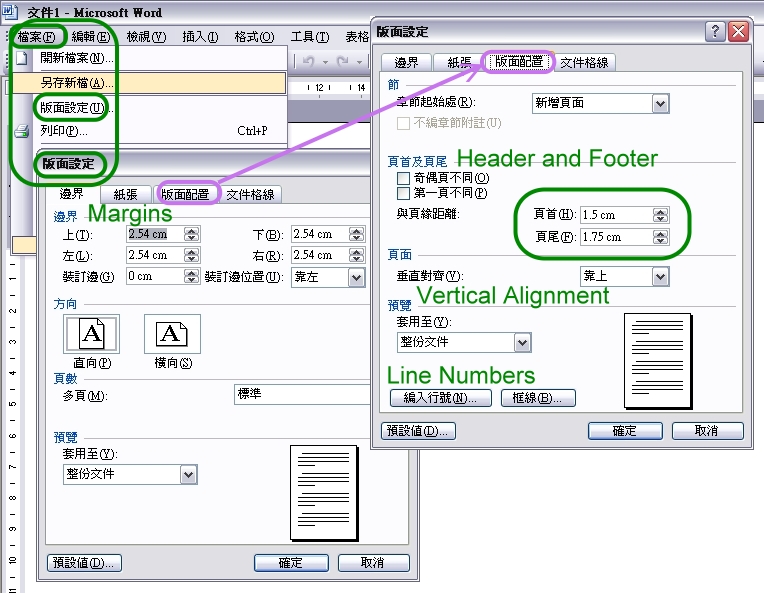Image resolution: width=764 pixels, height=593 pixels.
Task: Click the new document icon in File menu
Action: coord(22,58)
